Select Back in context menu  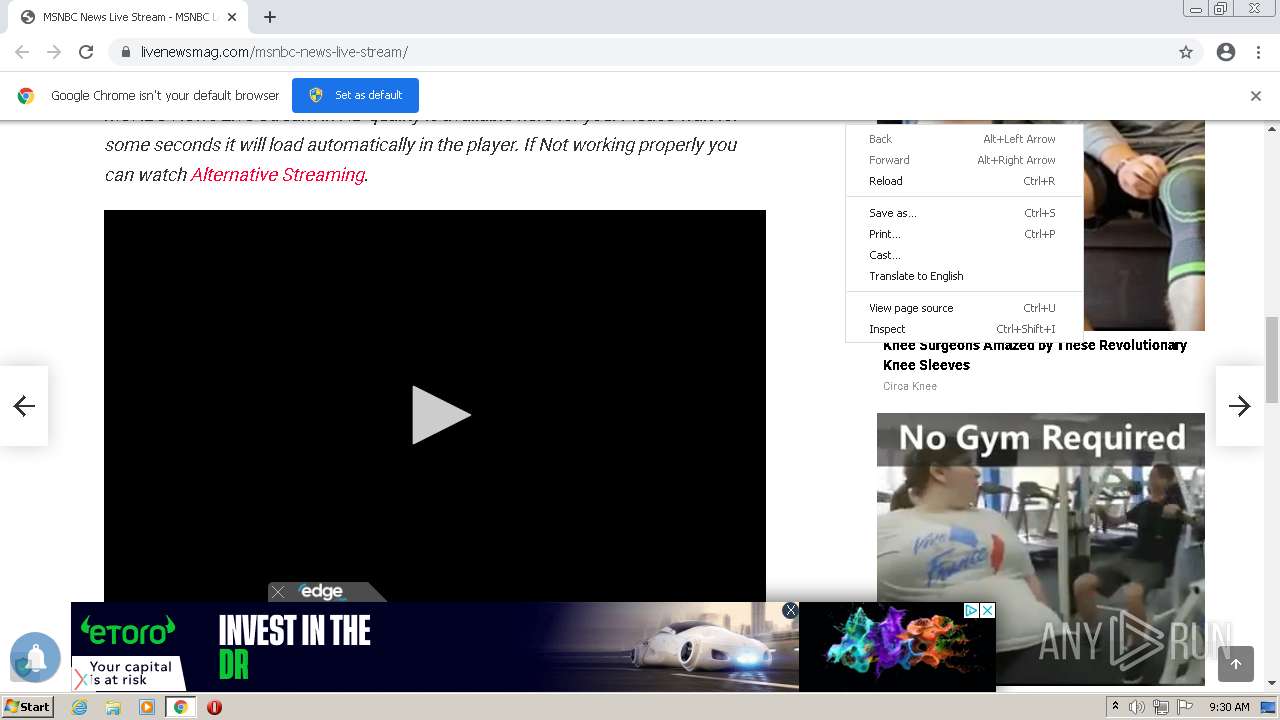964,139
